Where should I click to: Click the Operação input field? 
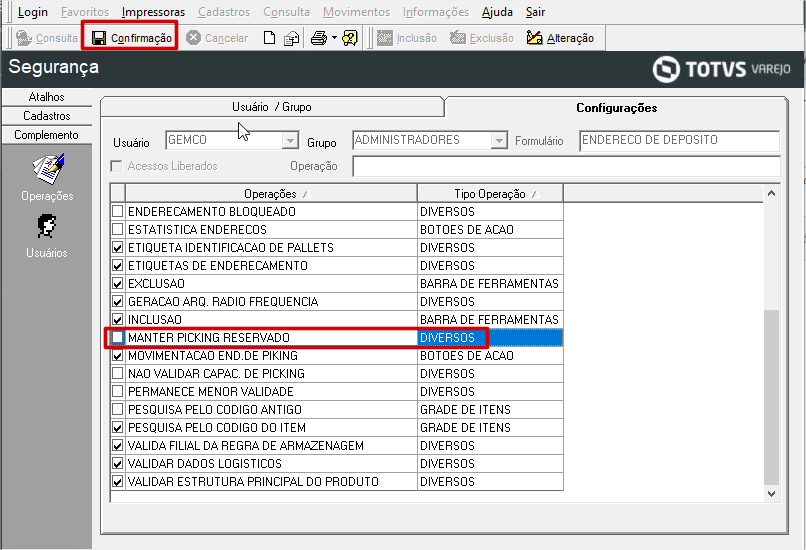tap(566, 166)
